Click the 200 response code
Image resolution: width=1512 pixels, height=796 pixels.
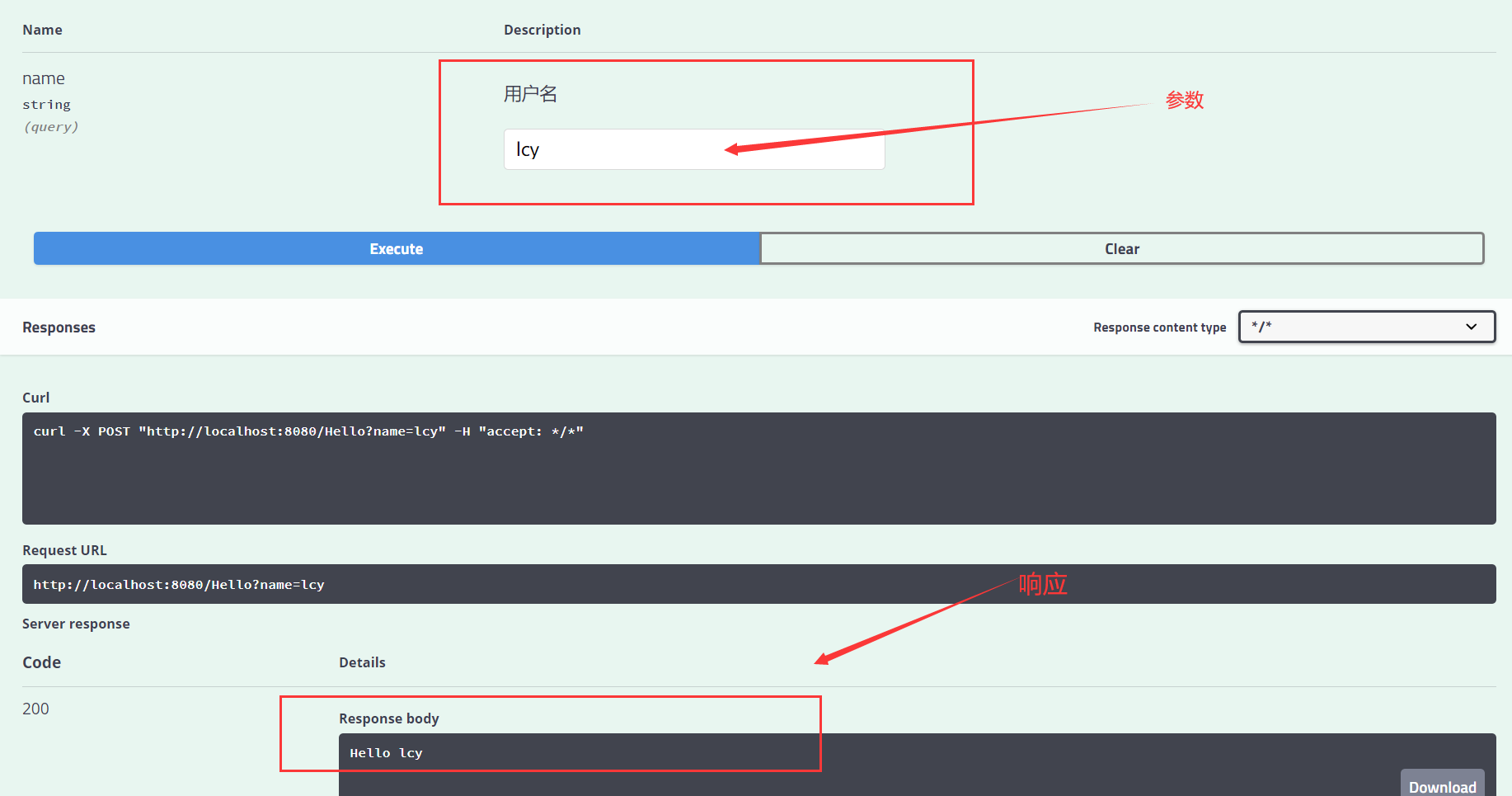[35, 709]
